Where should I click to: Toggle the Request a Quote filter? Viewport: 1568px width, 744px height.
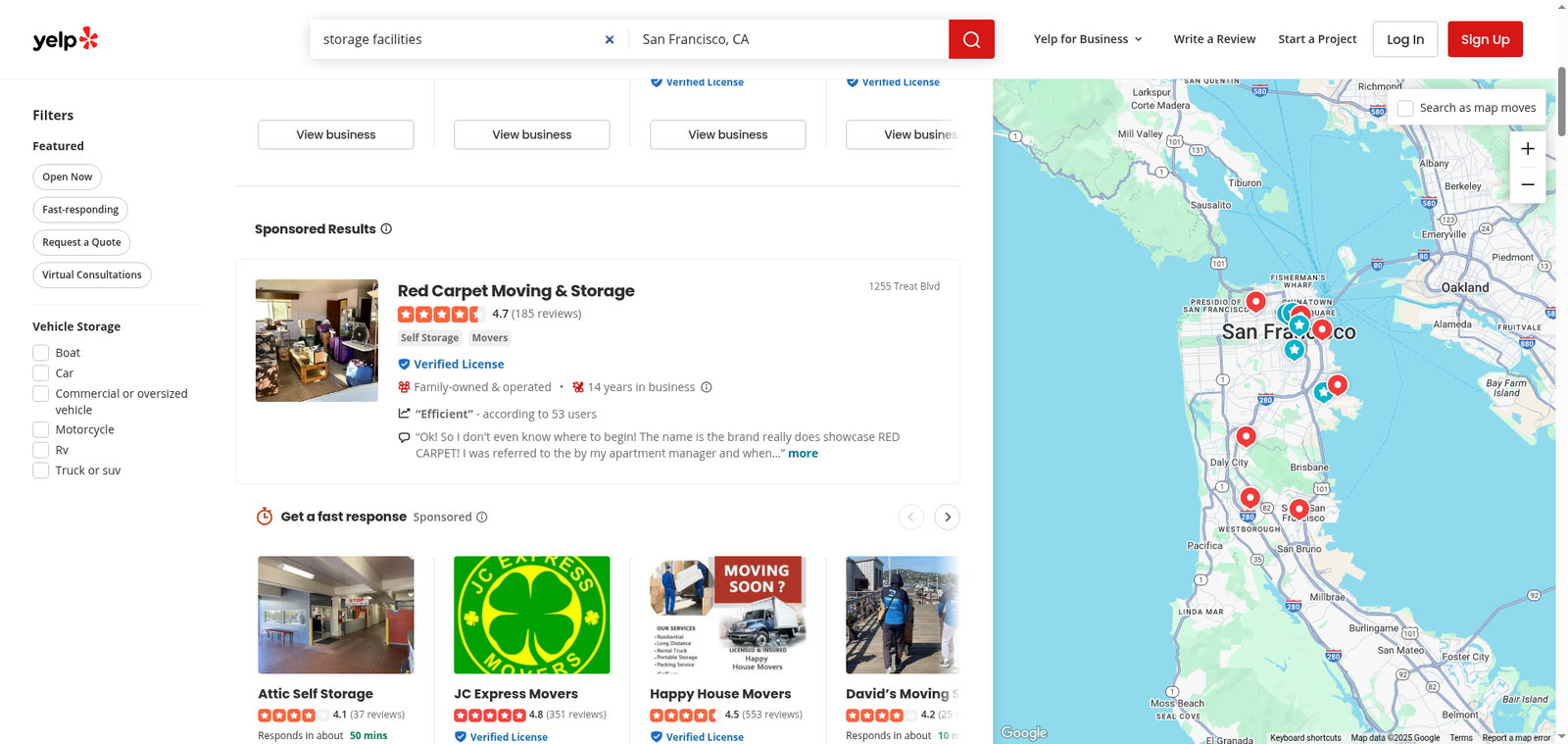(81, 242)
